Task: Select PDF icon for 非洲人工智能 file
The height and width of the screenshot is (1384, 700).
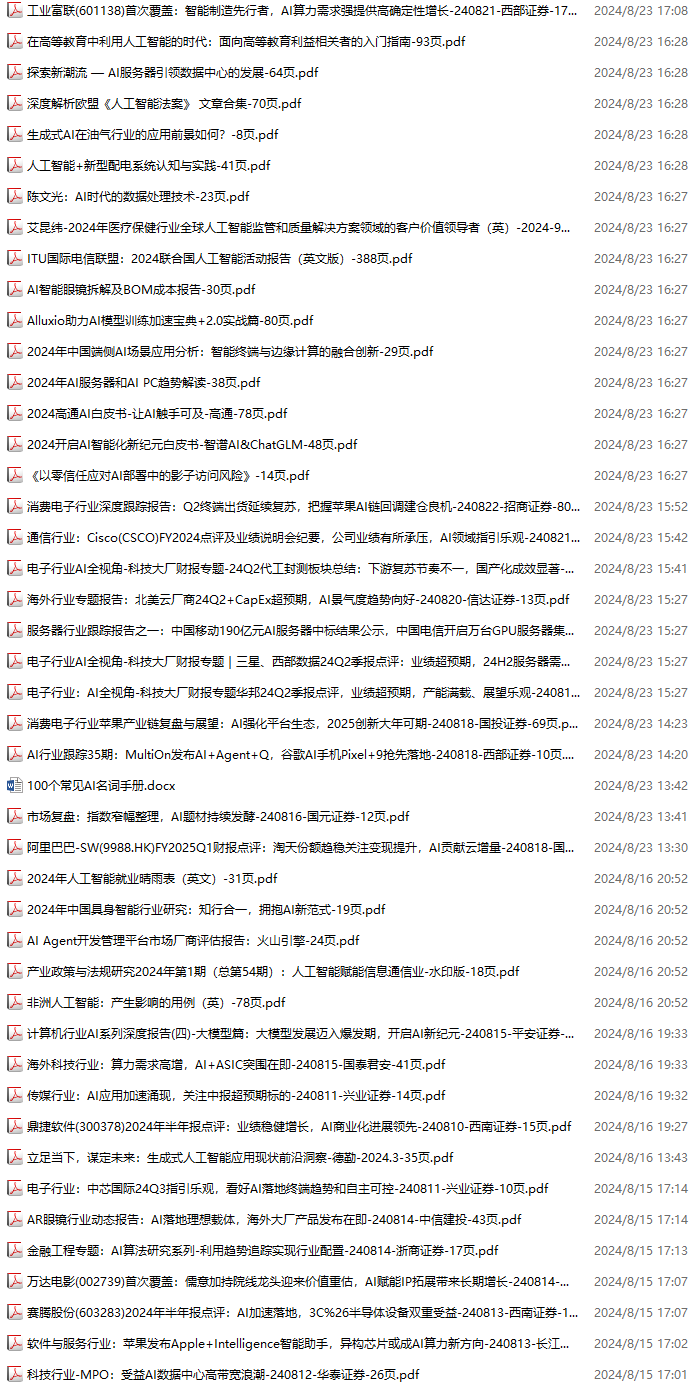Action: click(14, 1002)
